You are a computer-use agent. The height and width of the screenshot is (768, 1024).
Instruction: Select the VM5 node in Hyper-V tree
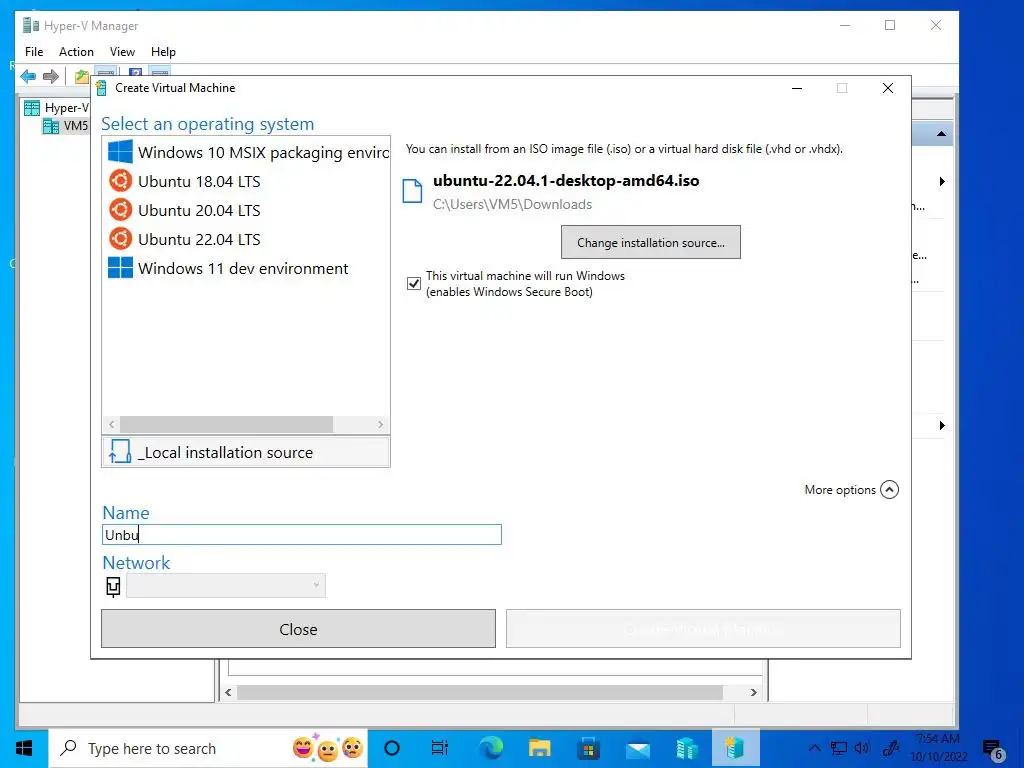(x=66, y=125)
